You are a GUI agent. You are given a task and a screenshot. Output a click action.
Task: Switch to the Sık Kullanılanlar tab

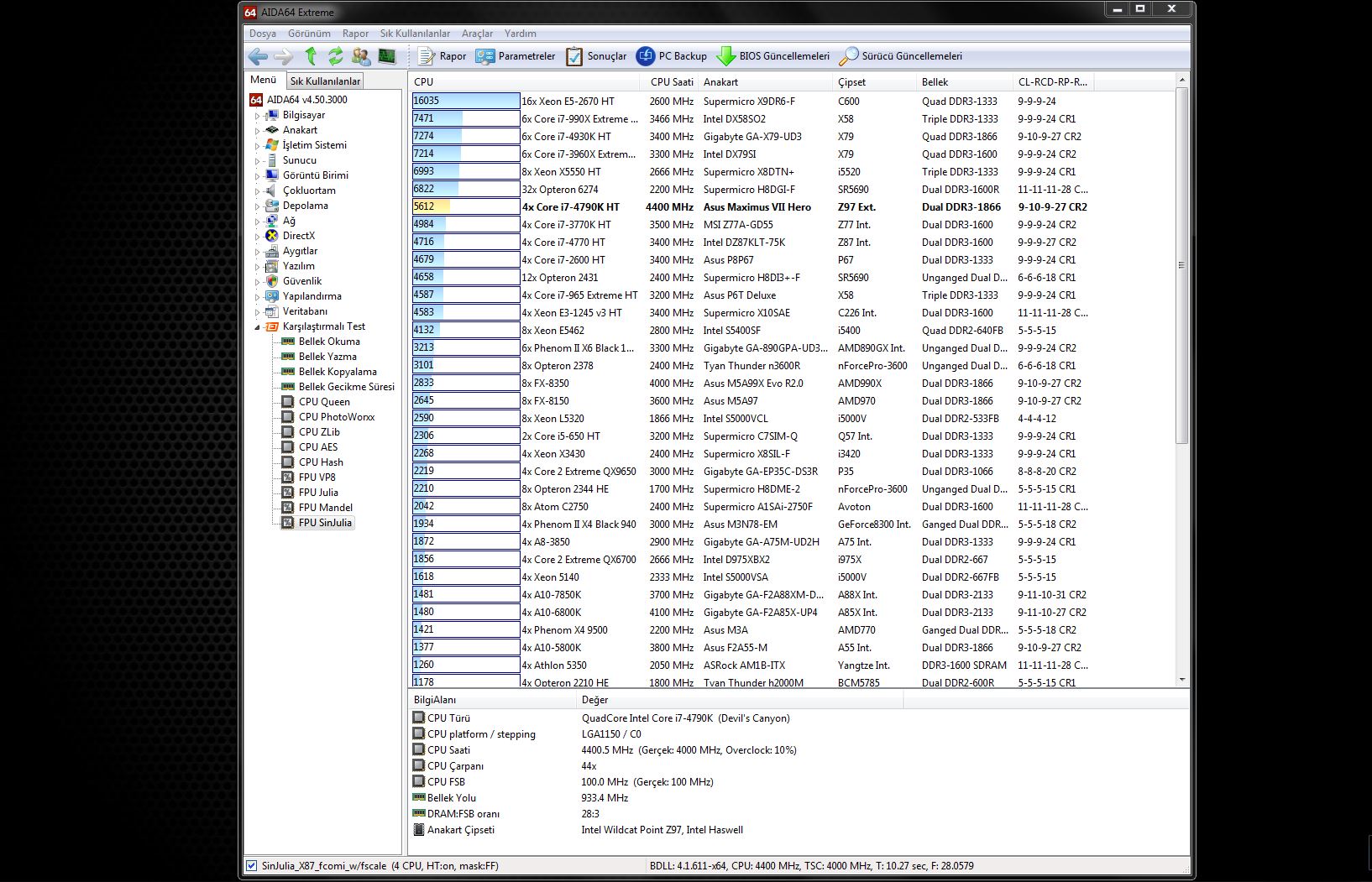(326, 81)
